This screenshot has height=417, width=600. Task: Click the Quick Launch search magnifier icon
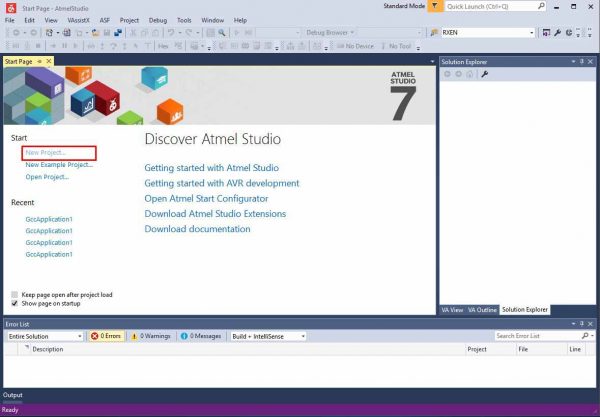tap(541, 6)
